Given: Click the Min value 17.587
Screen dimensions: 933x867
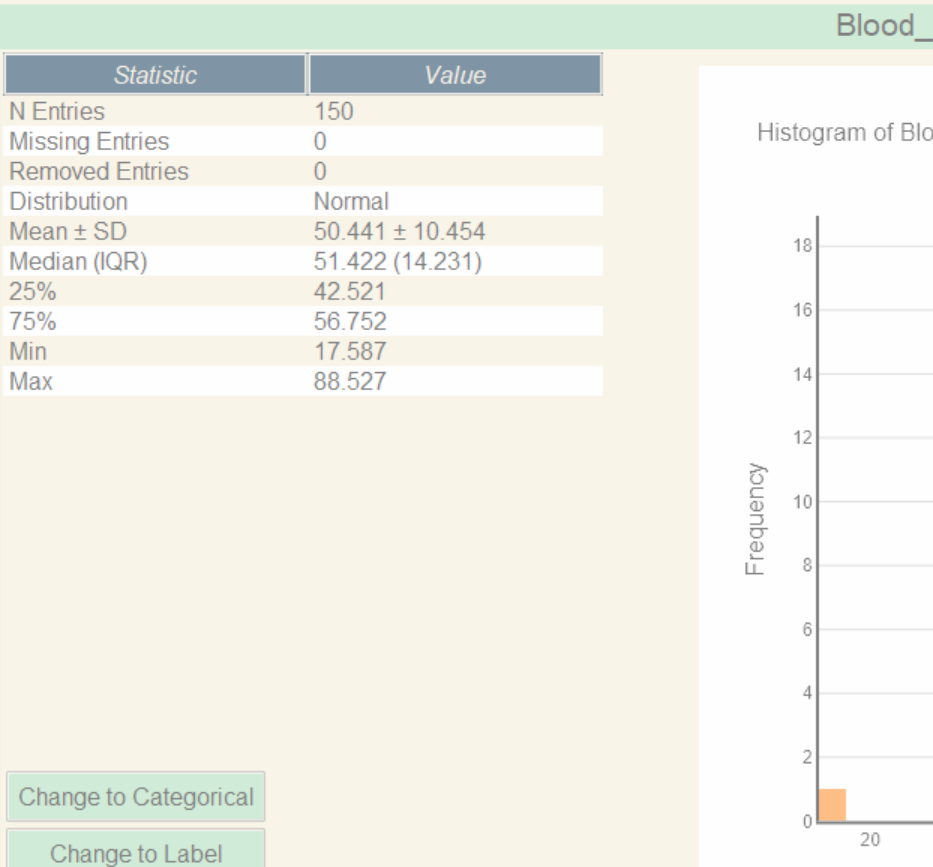Looking at the screenshot, I should (349, 352).
